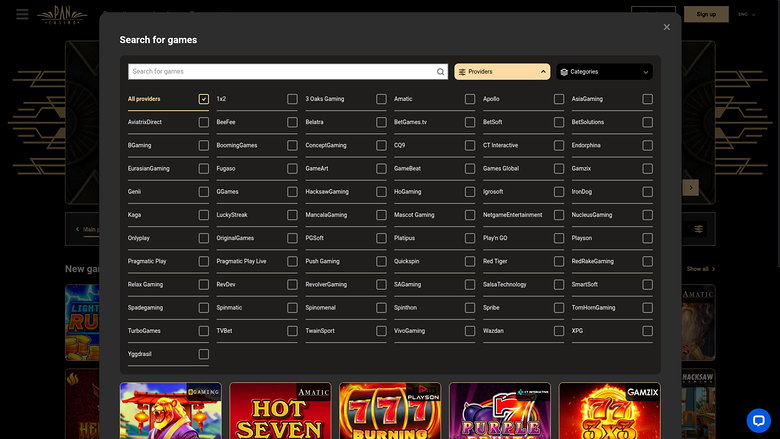Click the VivoGaming provider label
The height and width of the screenshot is (439, 780).
pos(409,331)
